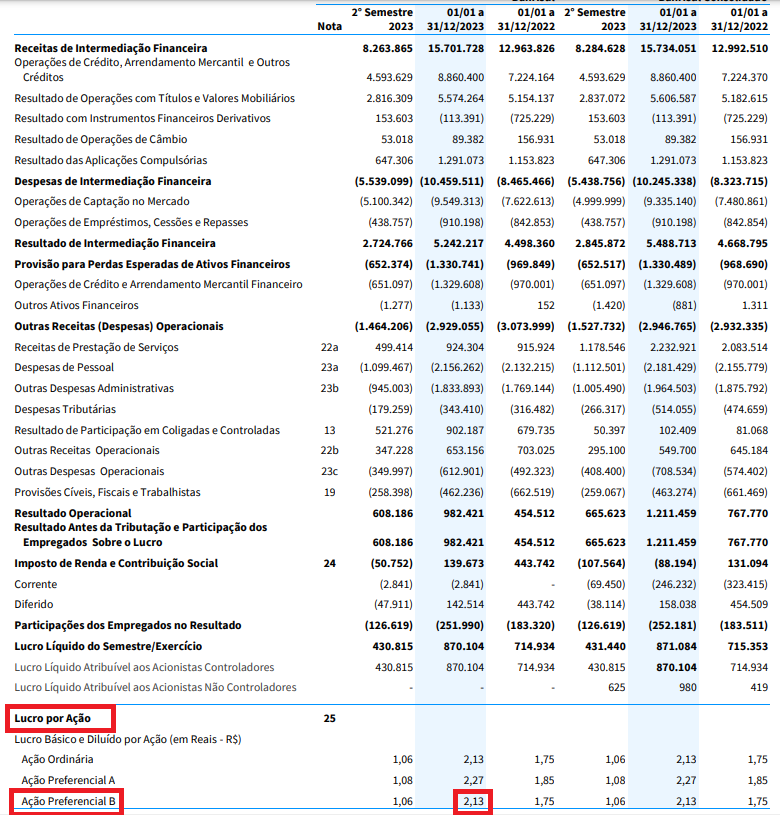Click 'Imposto de Renda e Contribuição Social' heading

(x=116, y=563)
